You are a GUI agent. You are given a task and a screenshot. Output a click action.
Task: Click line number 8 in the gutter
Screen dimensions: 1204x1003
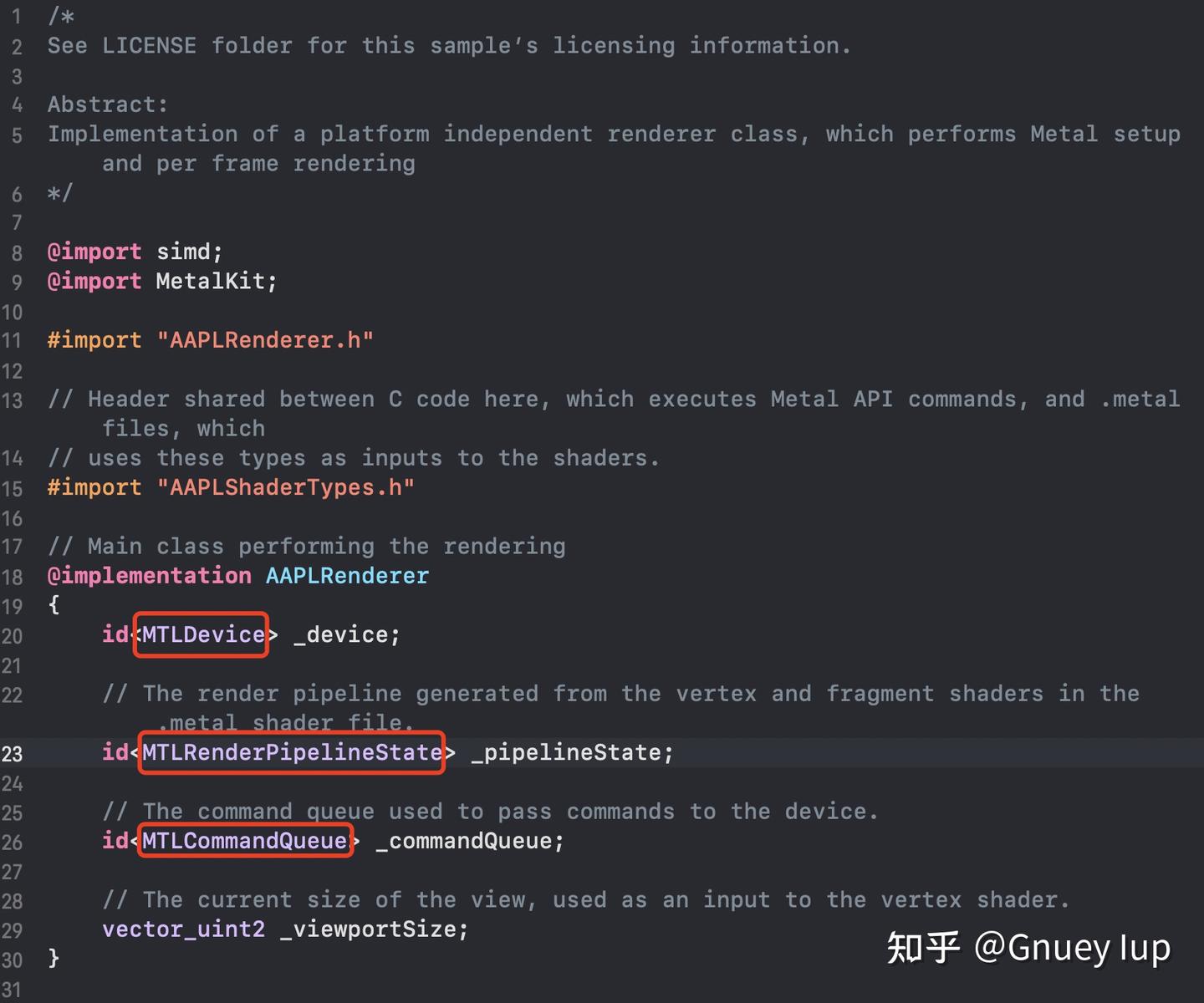17,252
